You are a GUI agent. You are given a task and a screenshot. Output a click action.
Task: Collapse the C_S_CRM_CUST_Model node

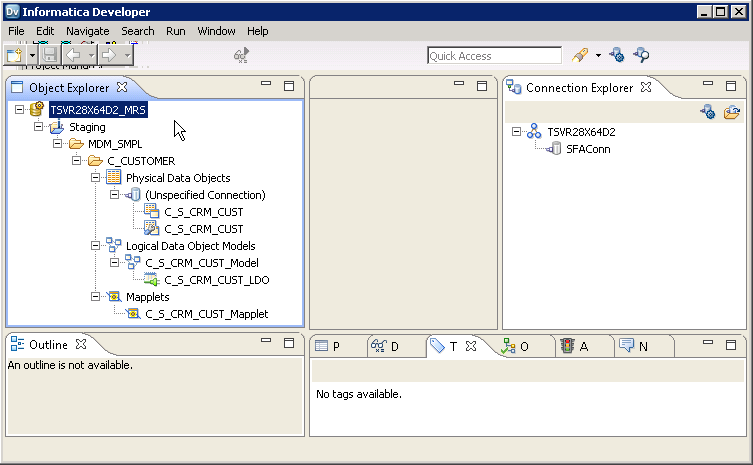114,262
